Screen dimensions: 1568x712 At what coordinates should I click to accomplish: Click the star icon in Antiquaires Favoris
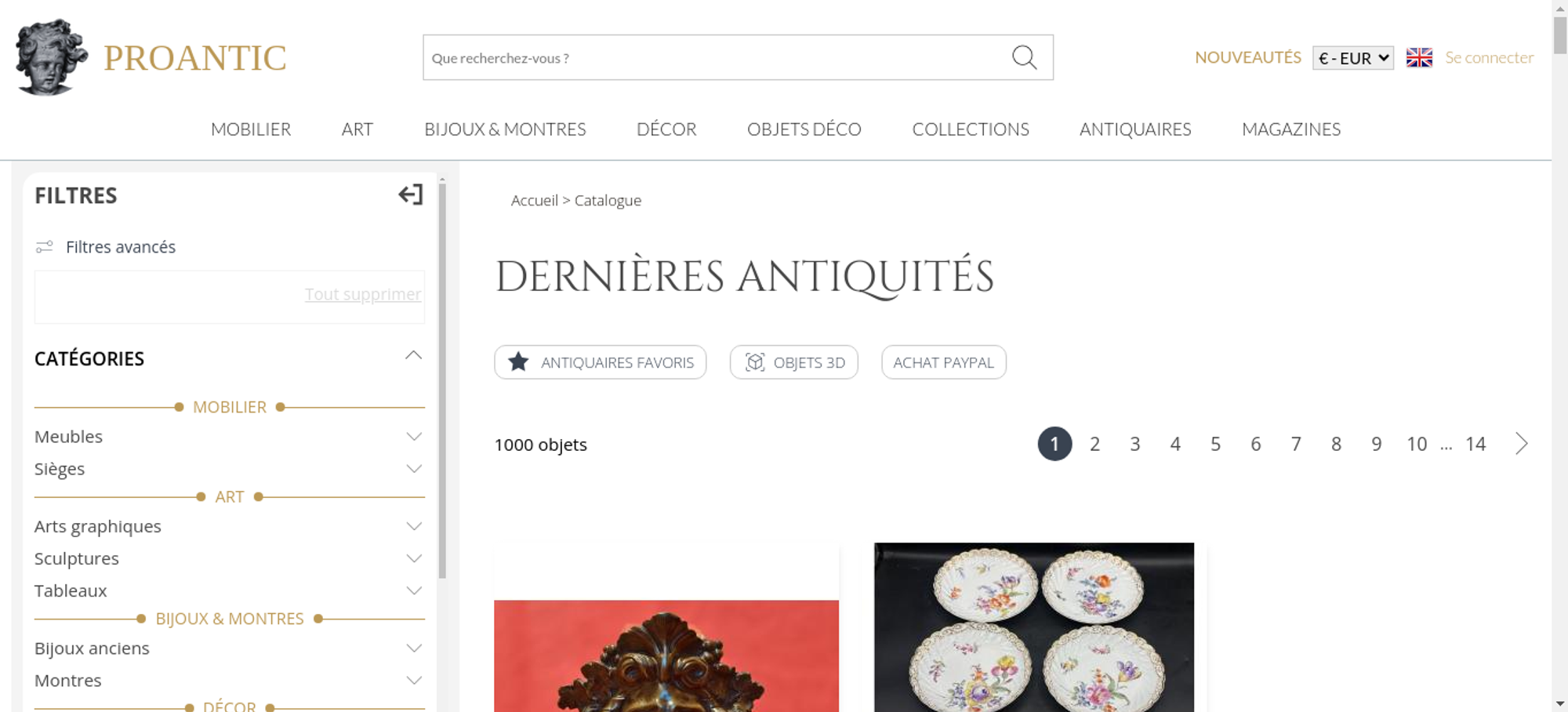coord(518,362)
